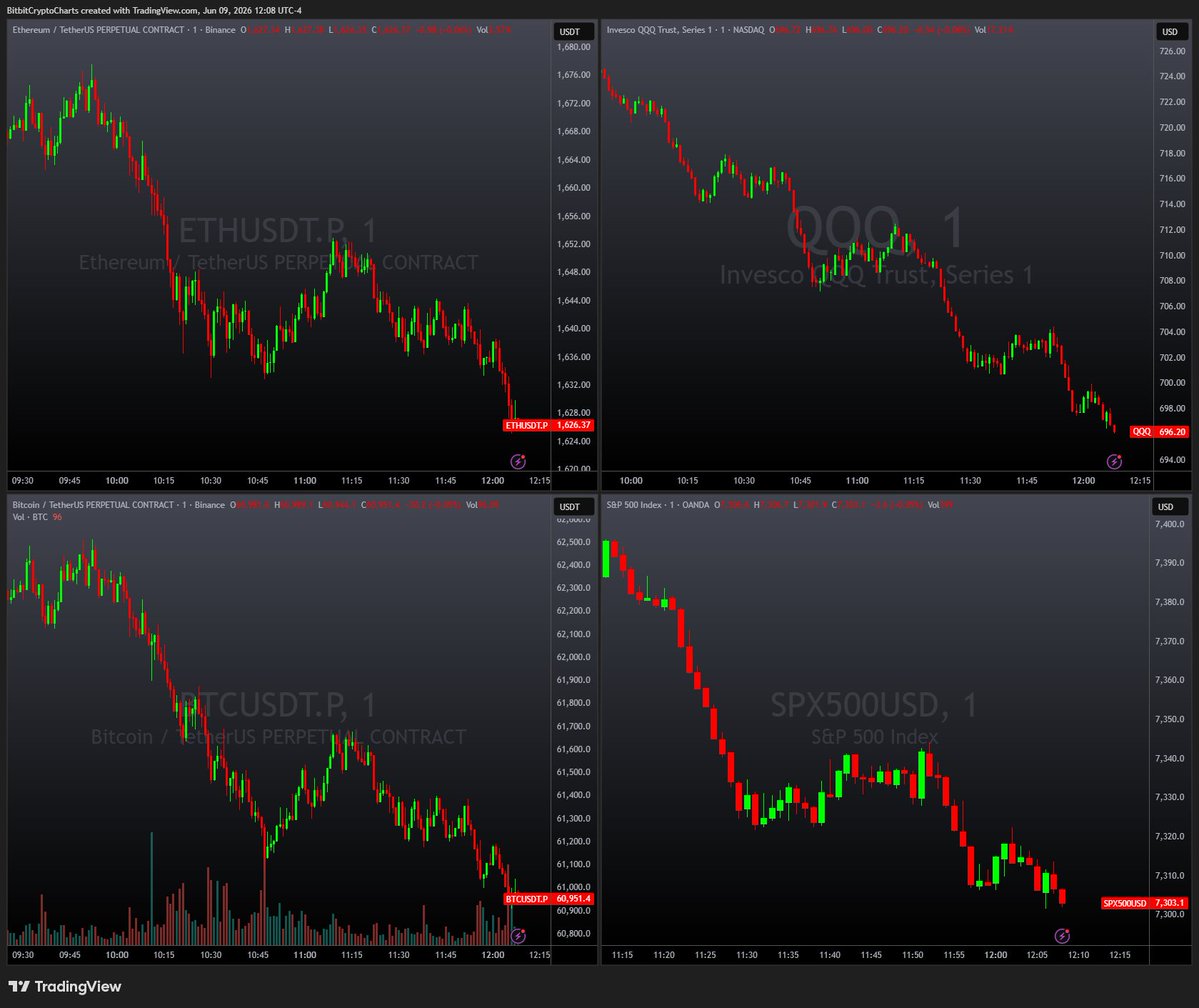Click 10:15 on the Ethereum chart time axis
The image size is (1199, 1008).
tap(164, 480)
